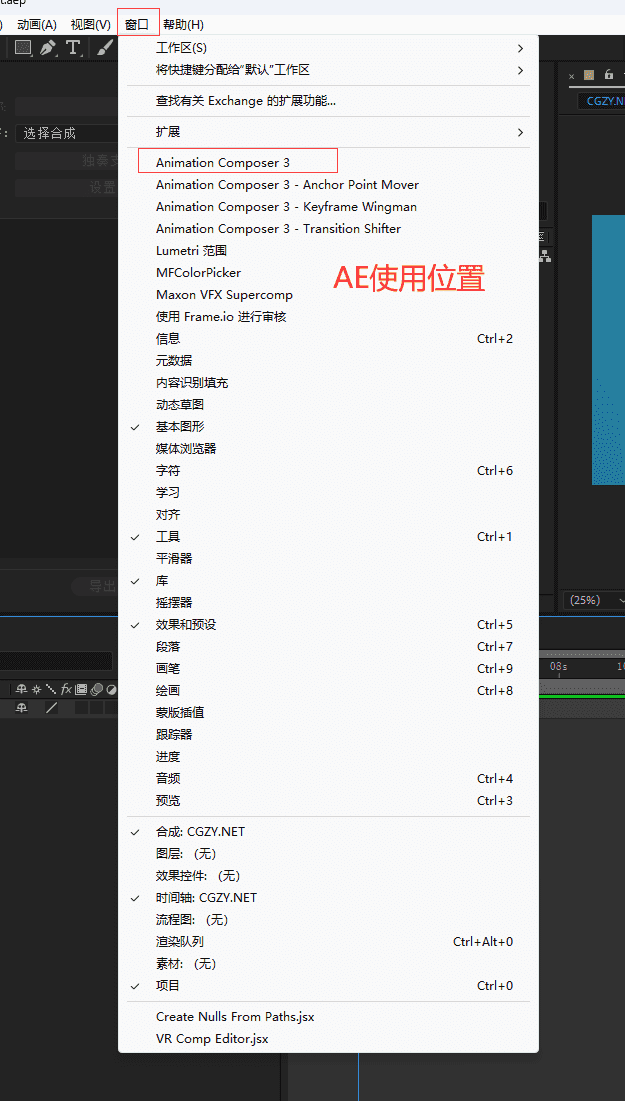Image resolution: width=625 pixels, height=1101 pixels.
Task: Open the 信息 panel
Action: 328,338
